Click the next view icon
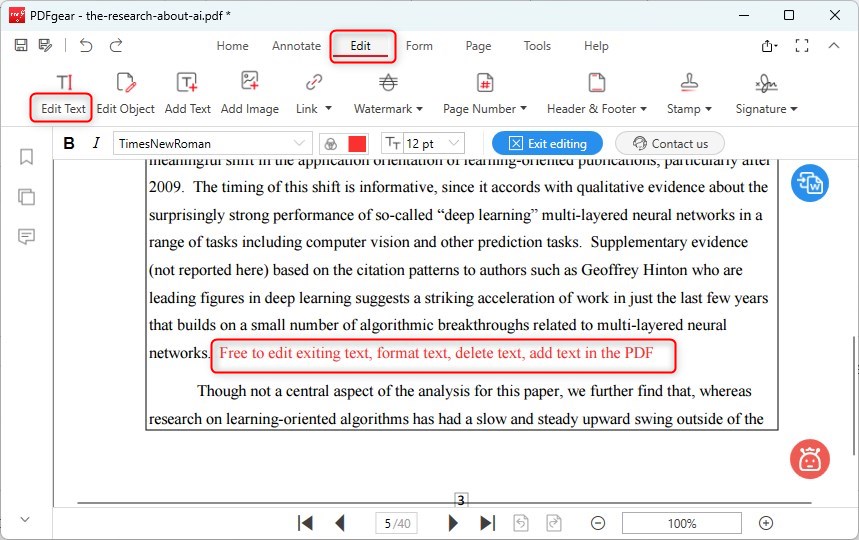 (554, 523)
